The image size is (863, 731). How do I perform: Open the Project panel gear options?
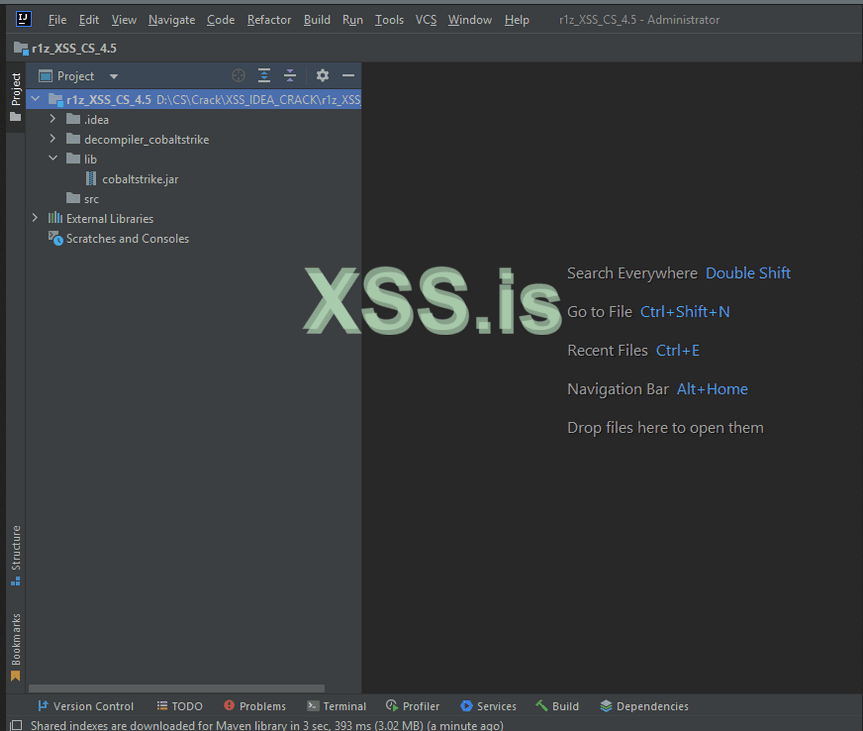323,75
